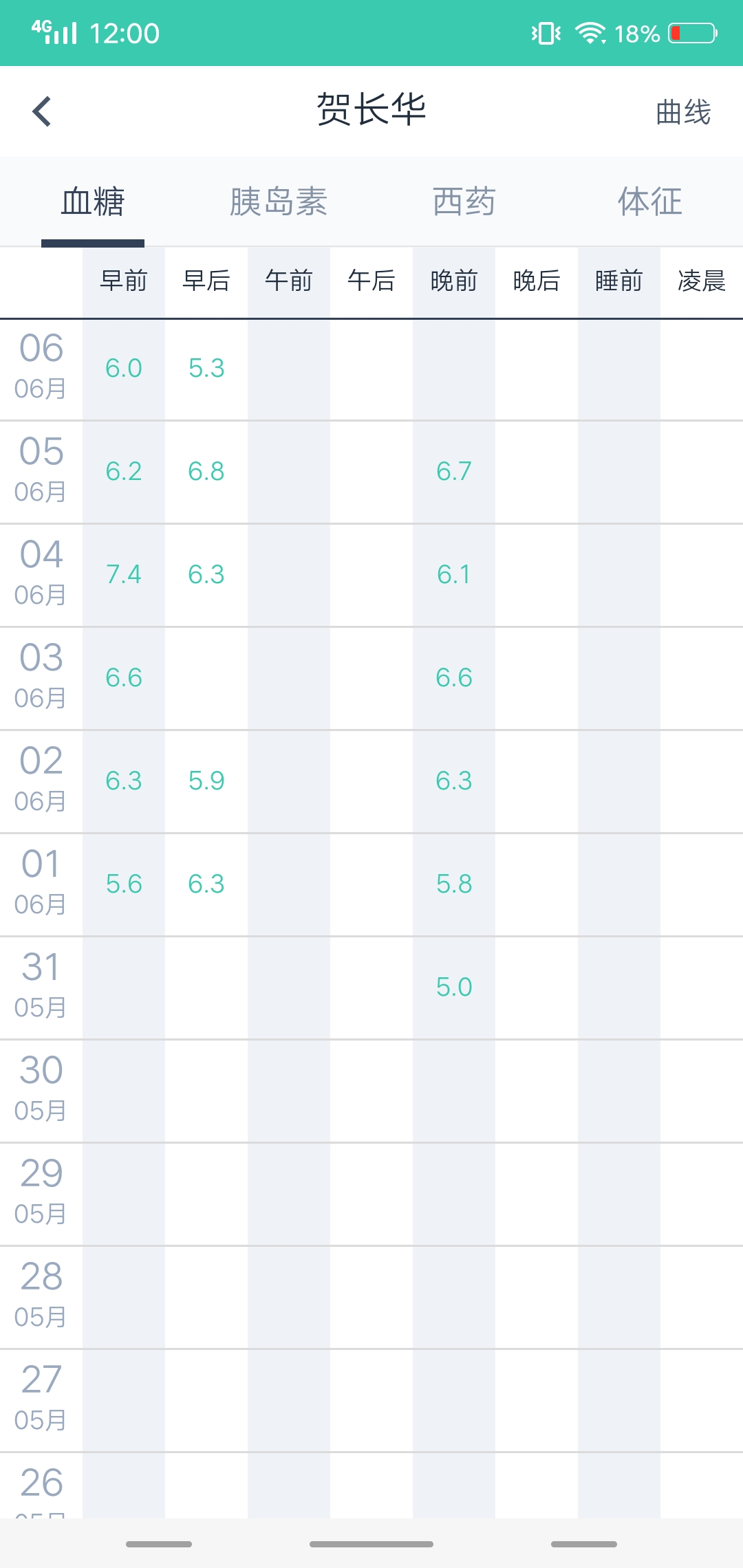Screen dimensions: 743x1568
Task: Select the 6.7 晚前 value on 06月05
Action: [454, 472]
